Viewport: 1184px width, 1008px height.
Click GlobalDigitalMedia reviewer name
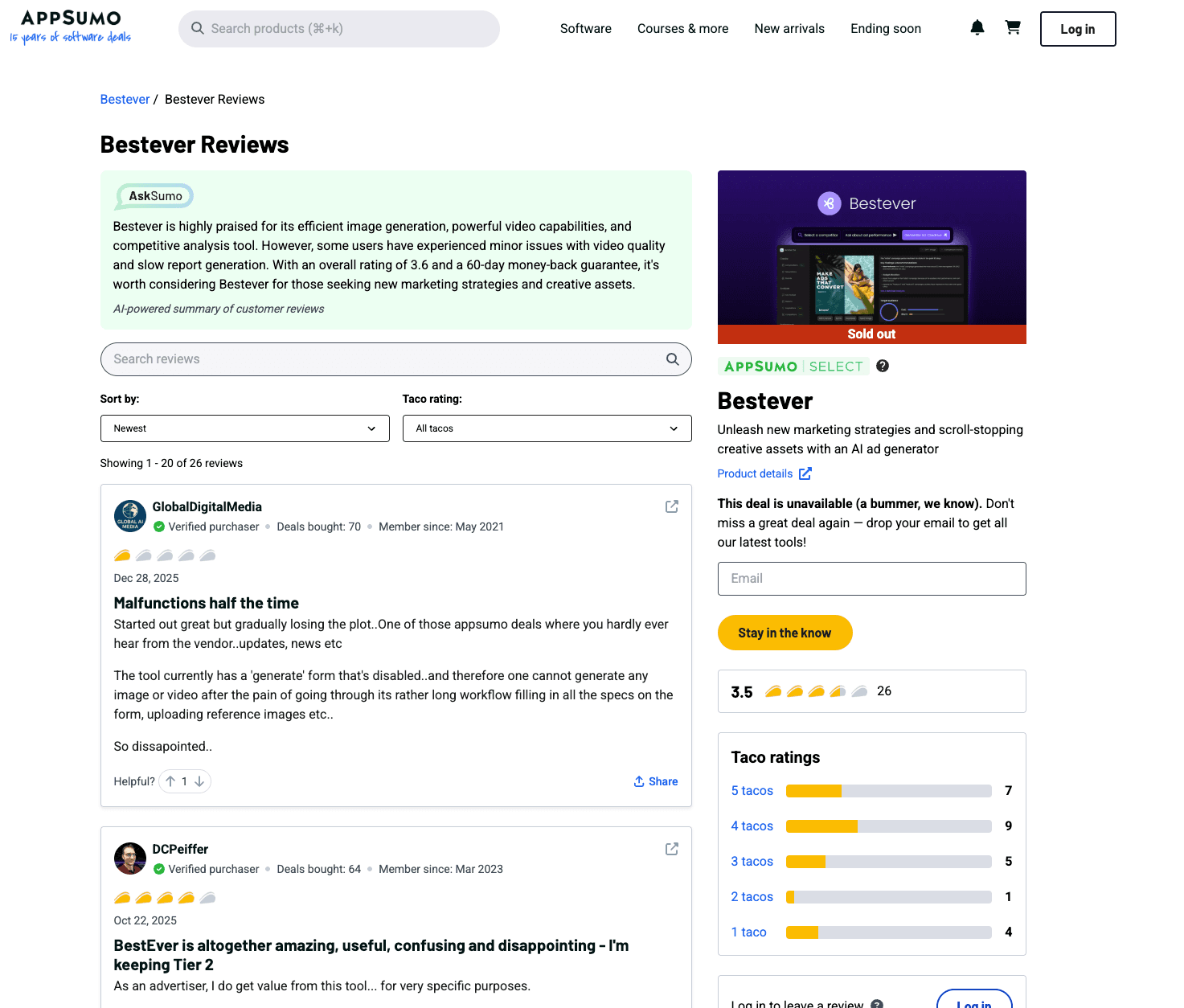[207, 507]
